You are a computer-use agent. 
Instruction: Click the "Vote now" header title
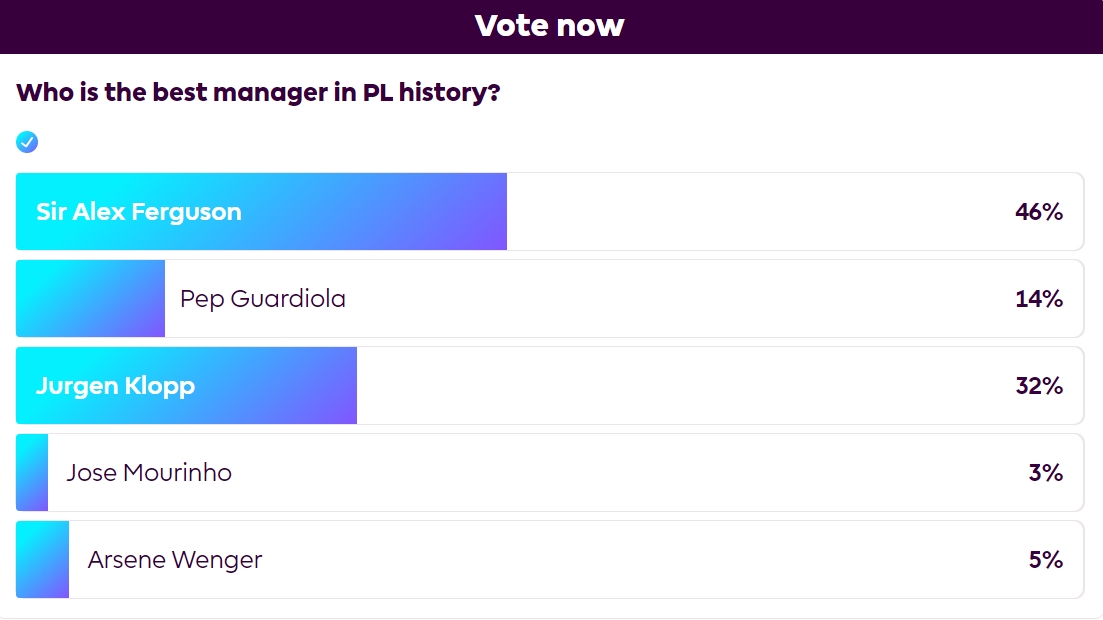(x=550, y=26)
